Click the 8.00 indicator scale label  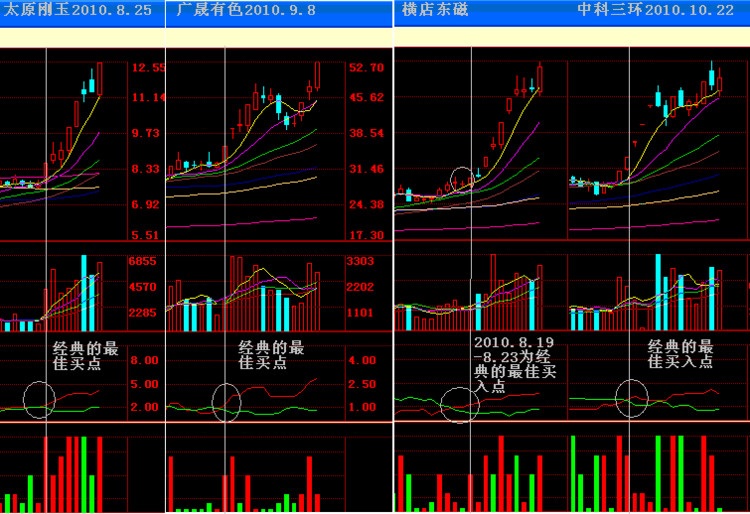[x=144, y=360]
